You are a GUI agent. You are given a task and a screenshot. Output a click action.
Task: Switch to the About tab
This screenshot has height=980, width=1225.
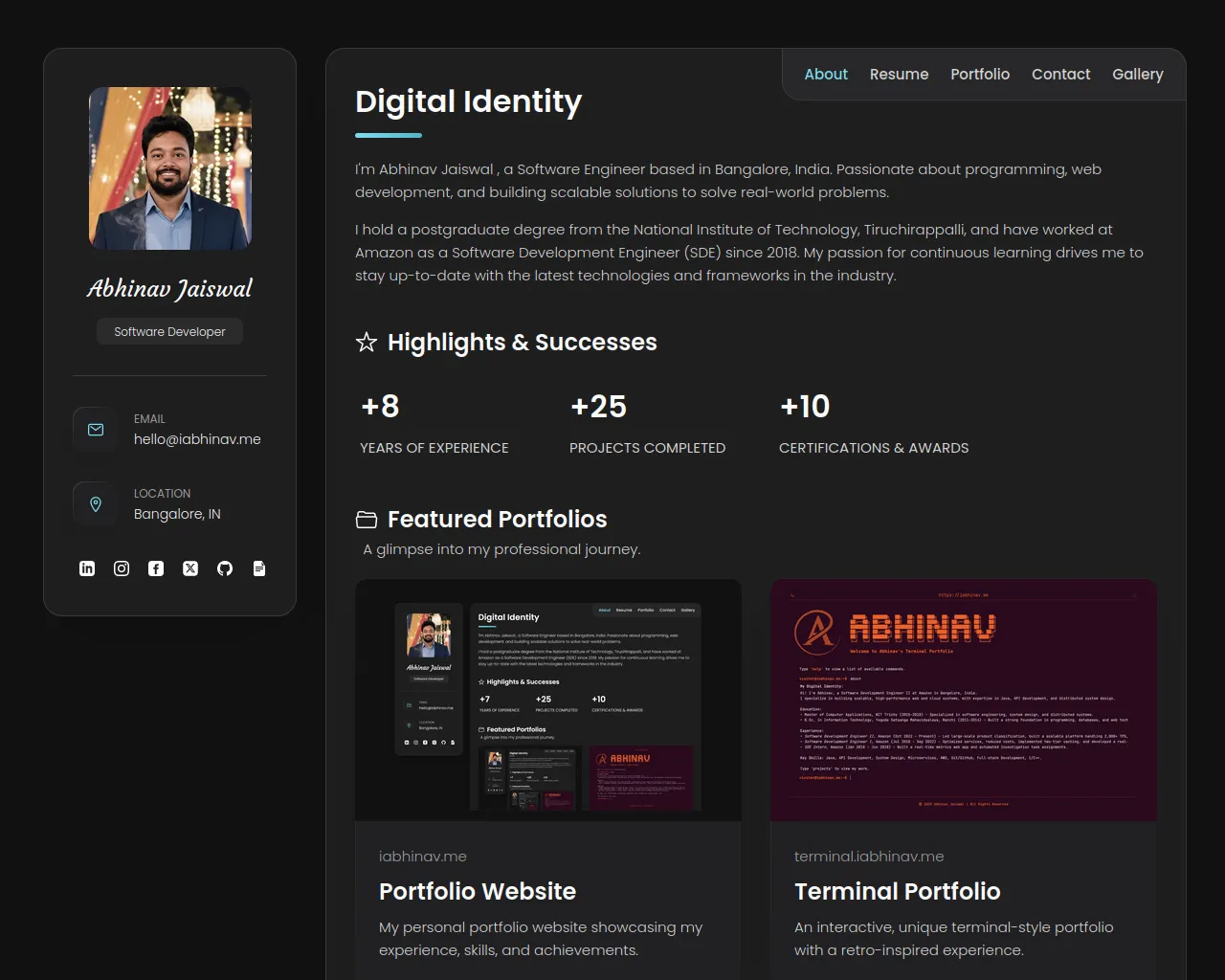tap(826, 75)
